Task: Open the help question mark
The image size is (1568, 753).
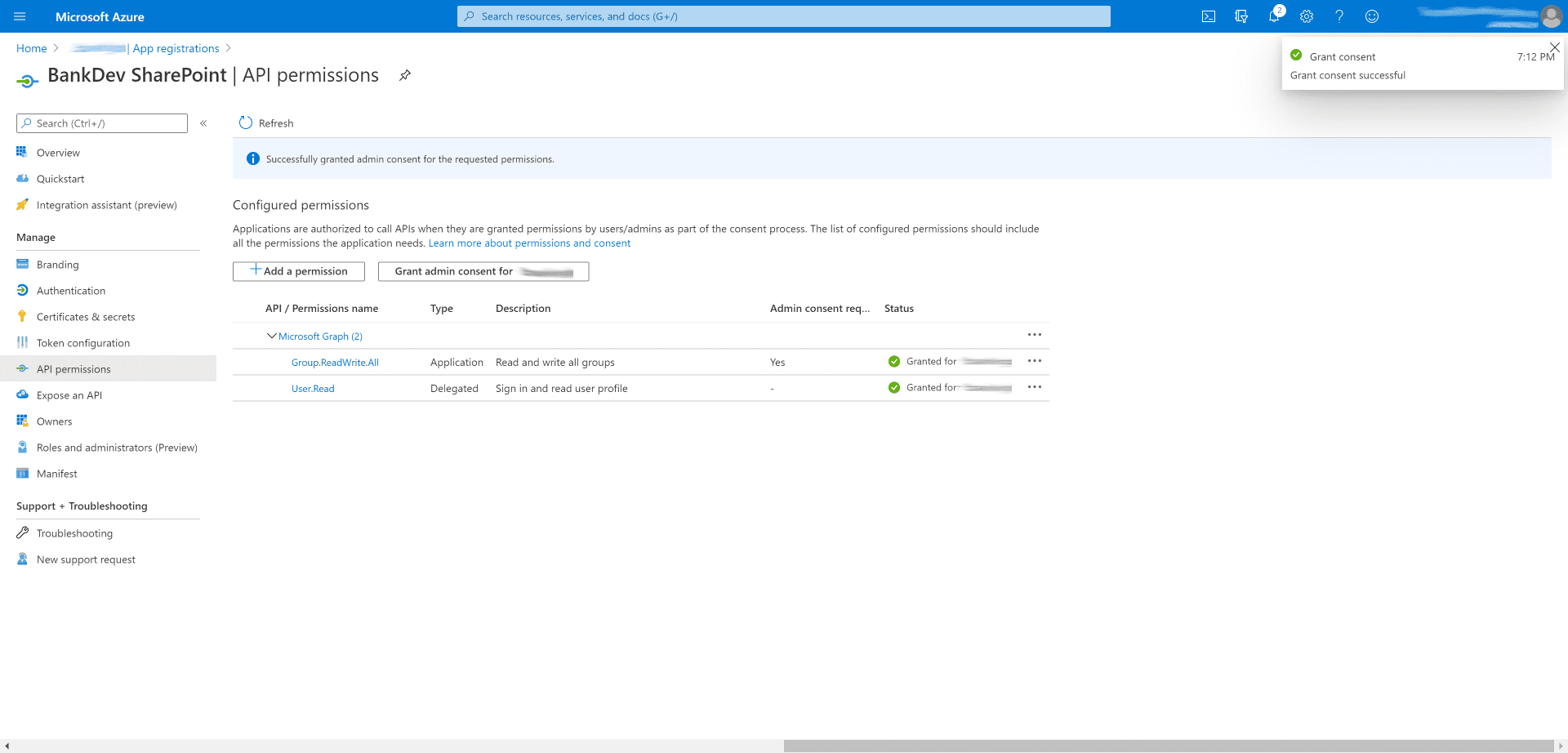Action: pos(1339,16)
